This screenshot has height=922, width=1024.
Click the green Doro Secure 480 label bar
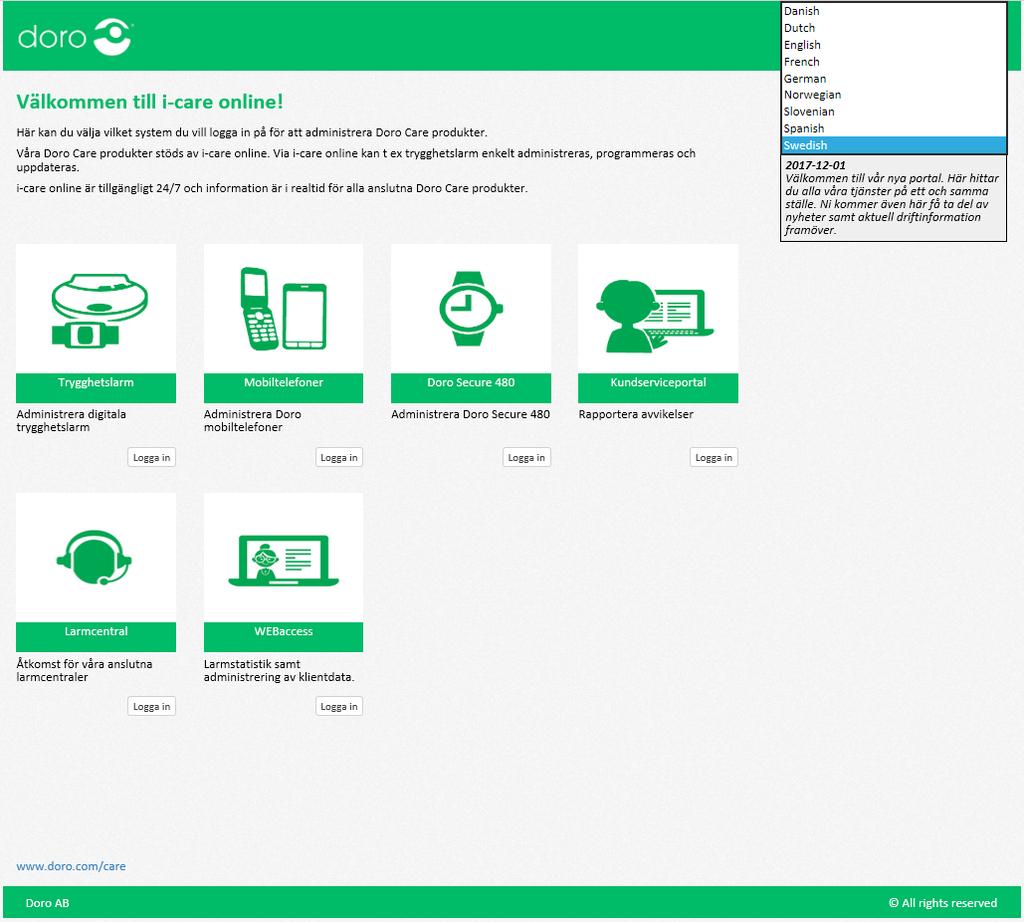click(x=471, y=388)
